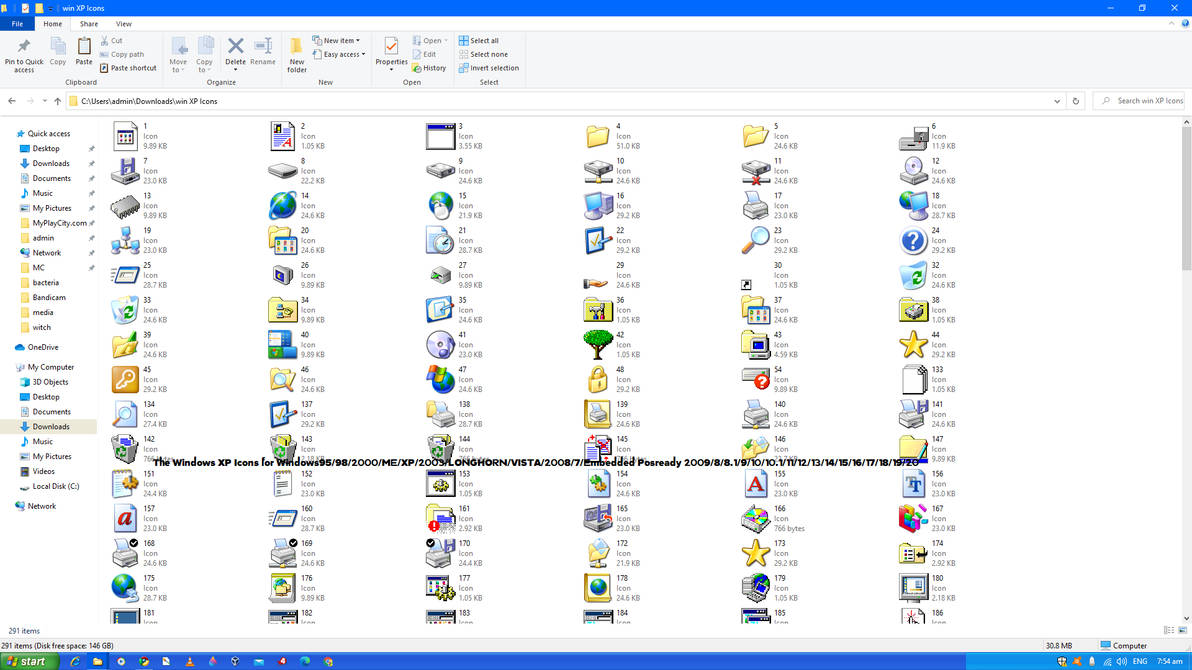Open the File menu

tap(18, 23)
